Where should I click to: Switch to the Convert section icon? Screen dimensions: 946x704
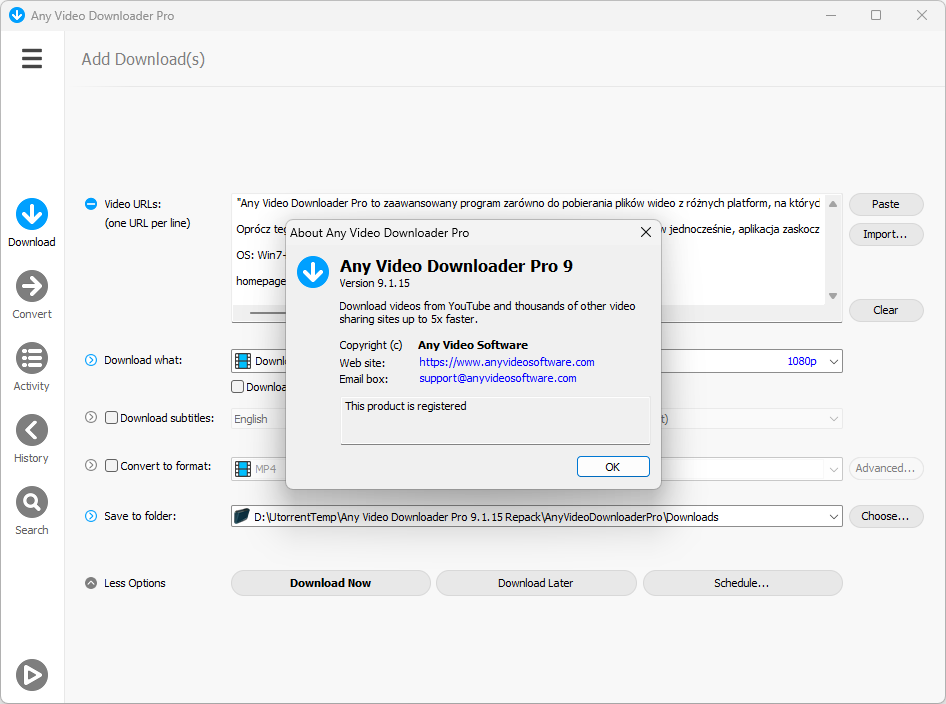32,286
